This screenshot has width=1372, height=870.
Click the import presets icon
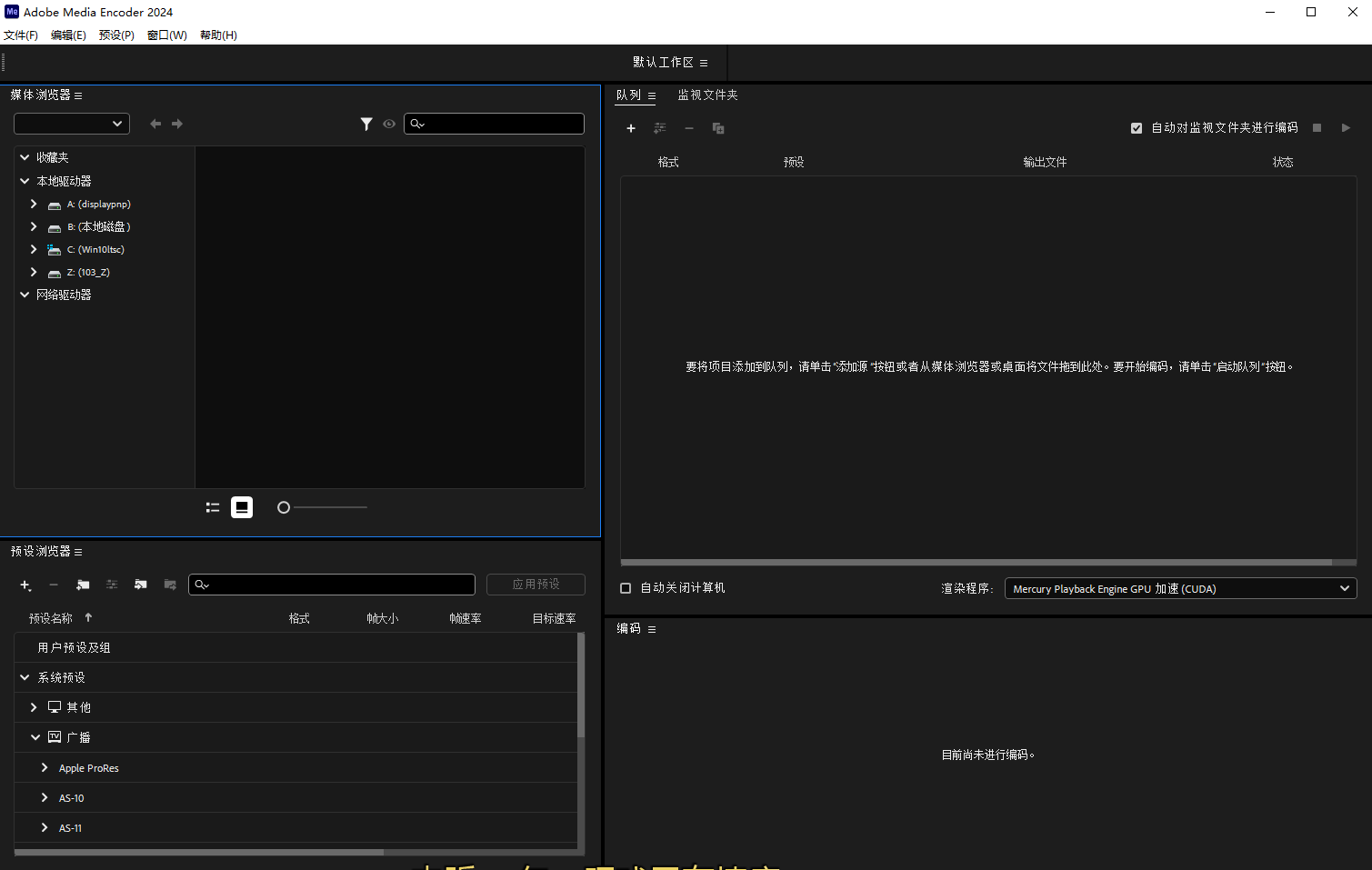141,585
